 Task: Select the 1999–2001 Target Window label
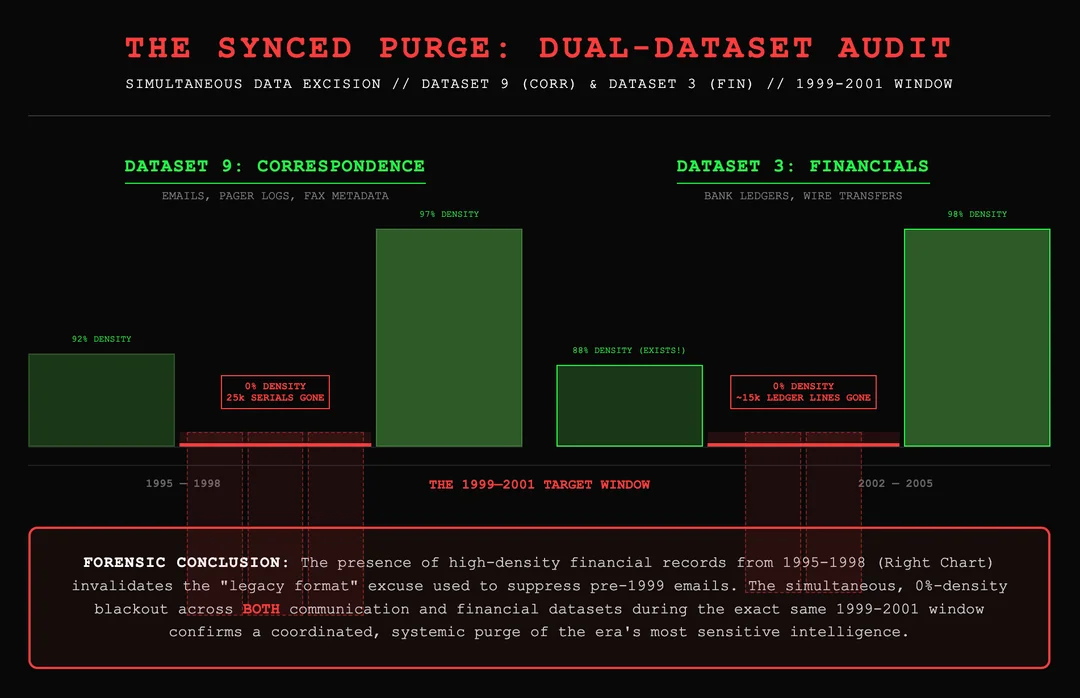point(539,485)
